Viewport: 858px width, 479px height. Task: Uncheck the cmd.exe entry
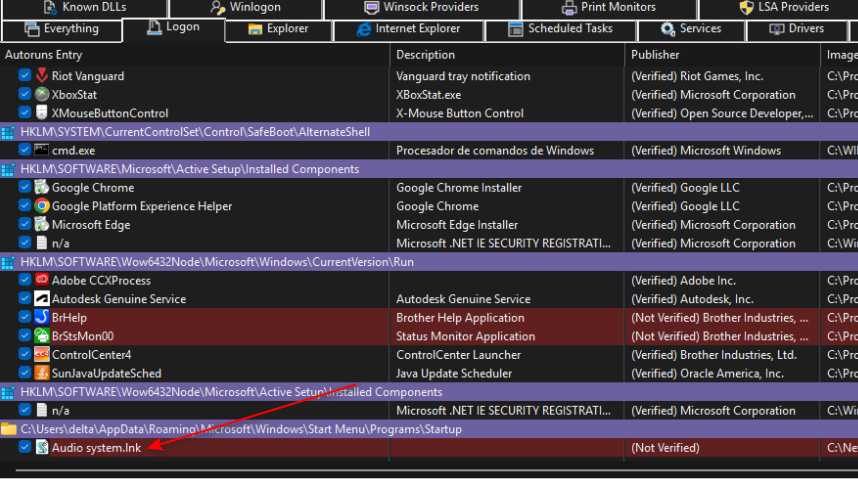[x=24, y=149]
